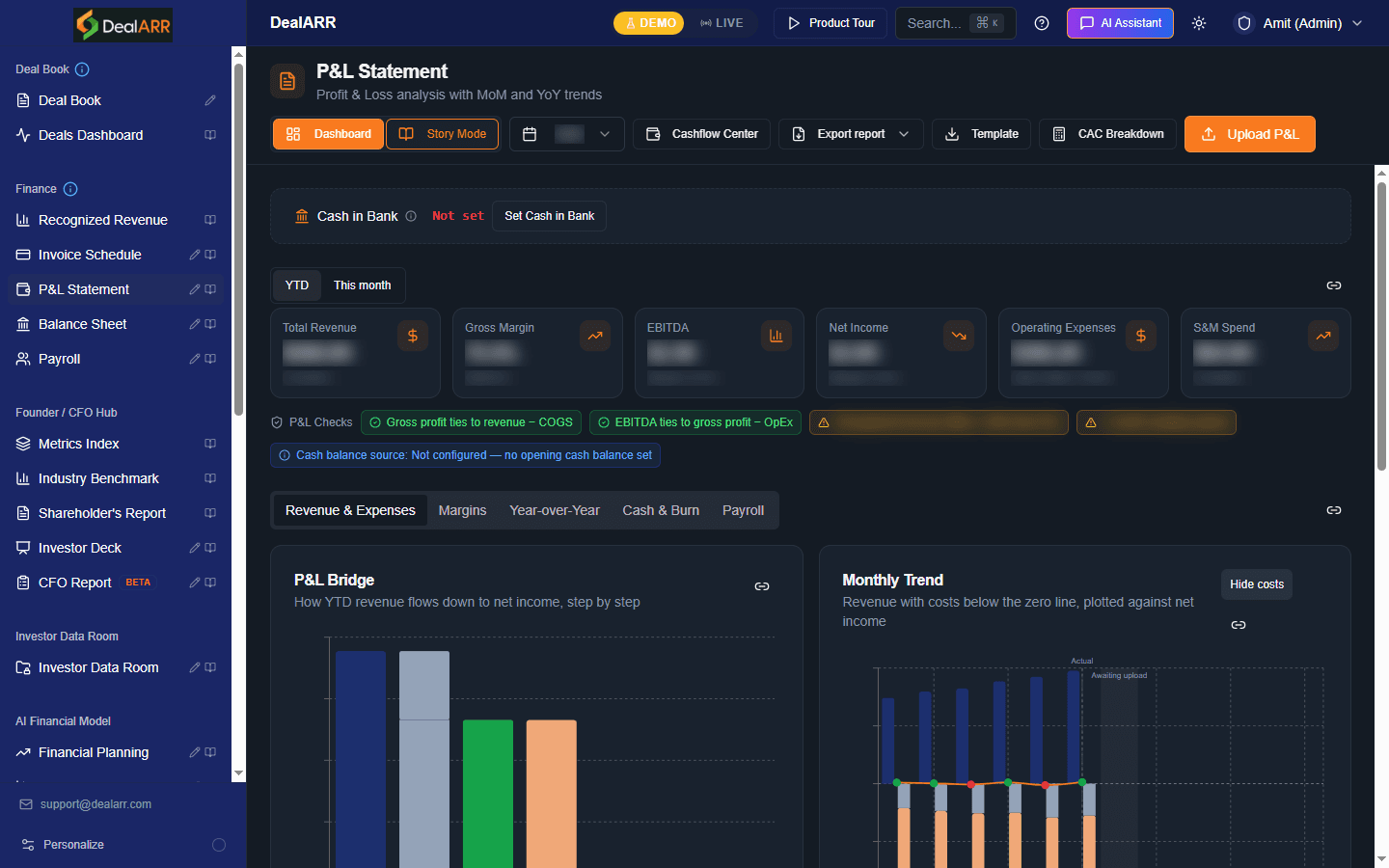The height and width of the screenshot is (868, 1389).
Task: Click the main page scrollbar thumb
Action: (x=1381, y=326)
